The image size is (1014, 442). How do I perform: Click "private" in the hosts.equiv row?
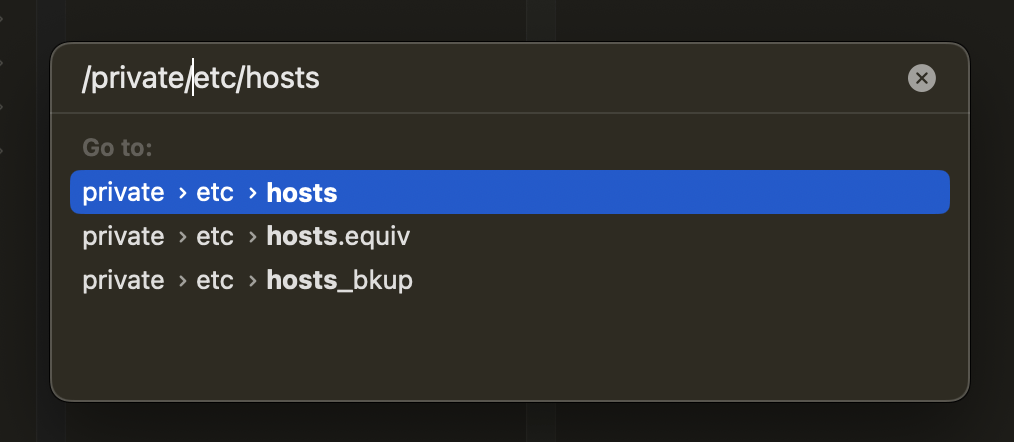click(123, 237)
